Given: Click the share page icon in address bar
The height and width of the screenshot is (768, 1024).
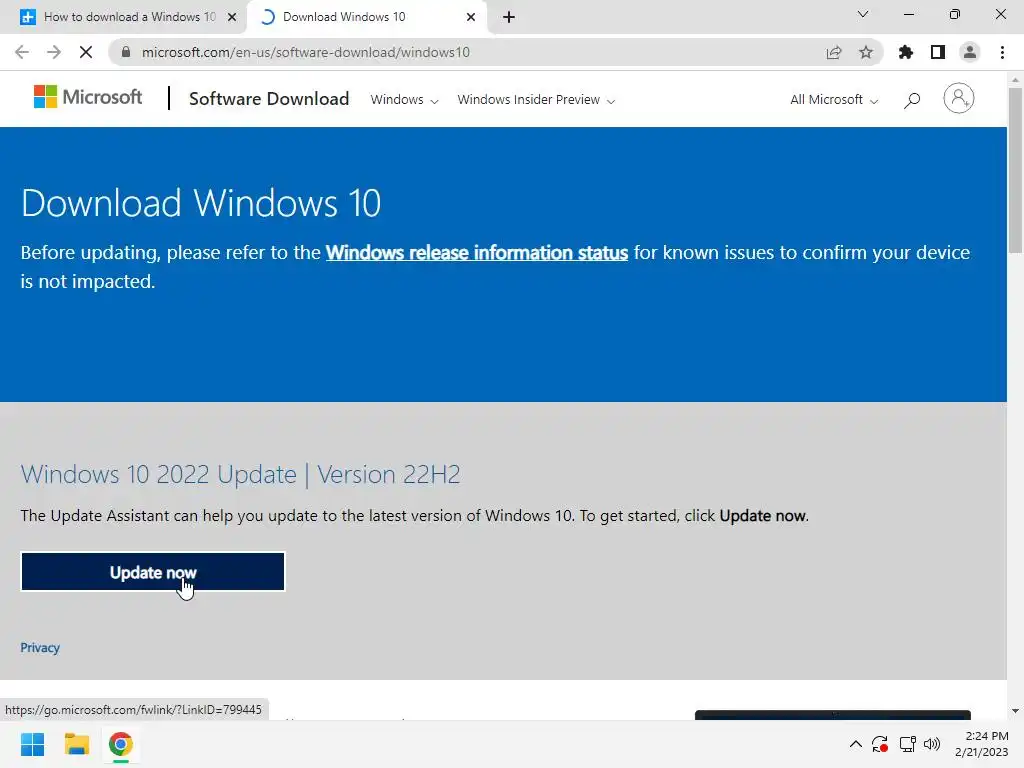Looking at the screenshot, I should pyautogui.click(x=834, y=52).
